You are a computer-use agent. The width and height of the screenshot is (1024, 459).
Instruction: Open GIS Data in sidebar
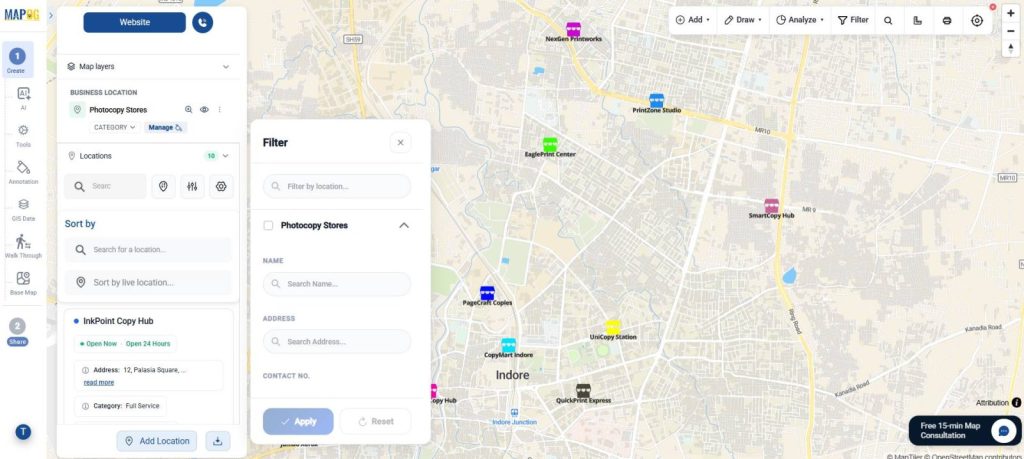(24, 209)
